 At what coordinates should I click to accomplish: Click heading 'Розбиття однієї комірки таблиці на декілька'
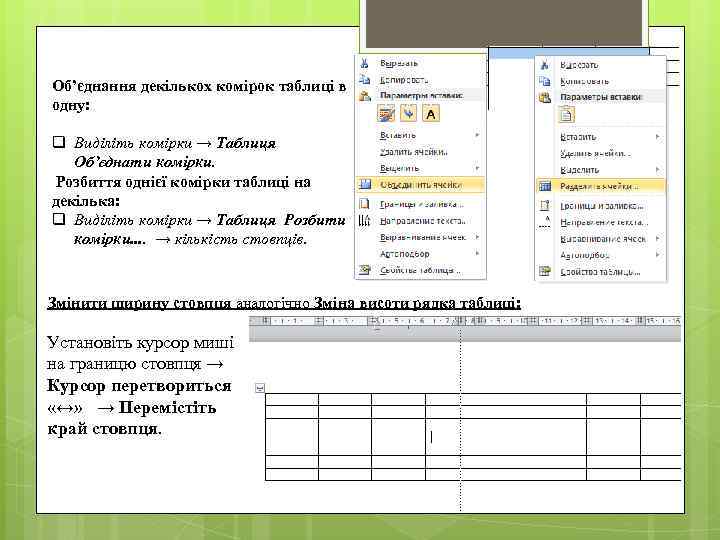click(181, 191)
